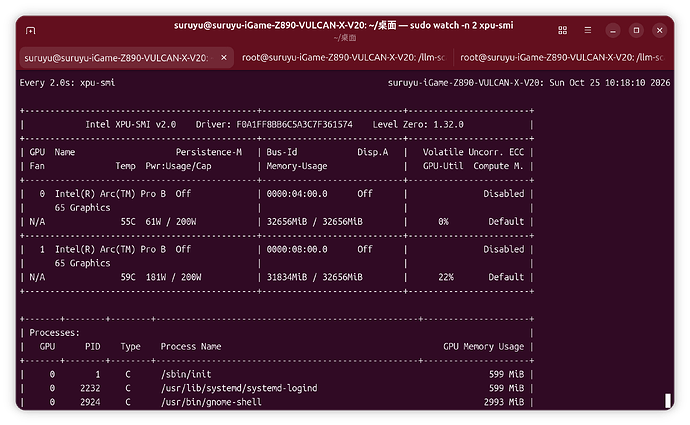Click the 'Compute M.' header
This screenshot has height=425, width=690.
499,166
